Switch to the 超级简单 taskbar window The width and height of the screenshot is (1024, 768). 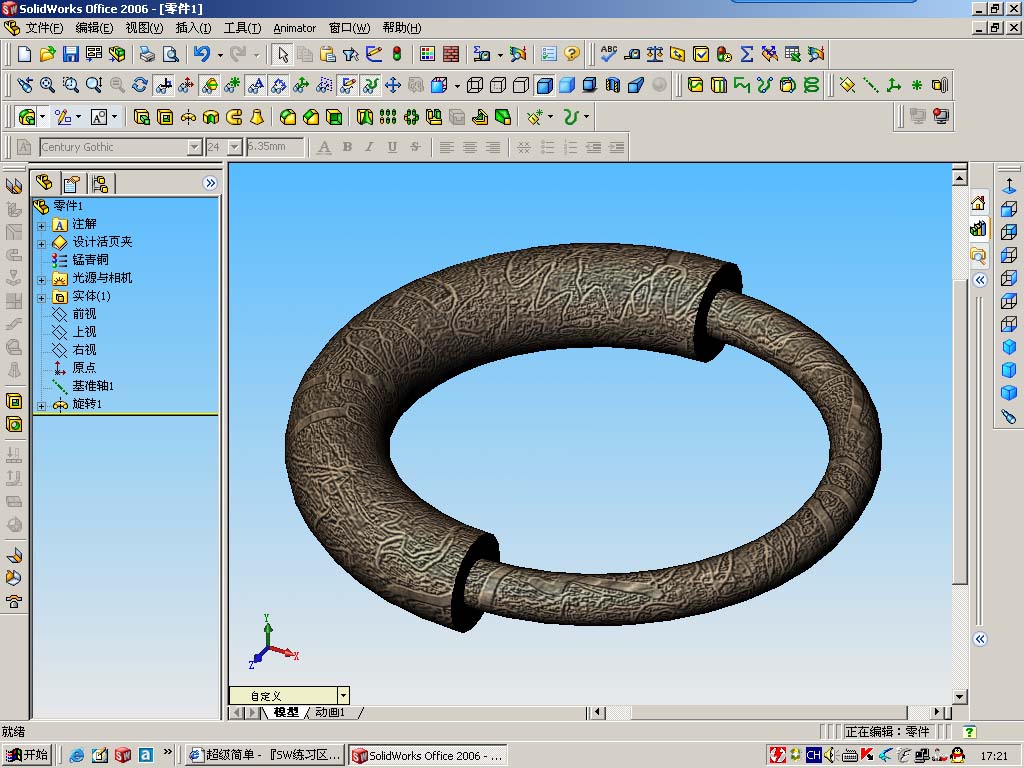pos(264,755)
